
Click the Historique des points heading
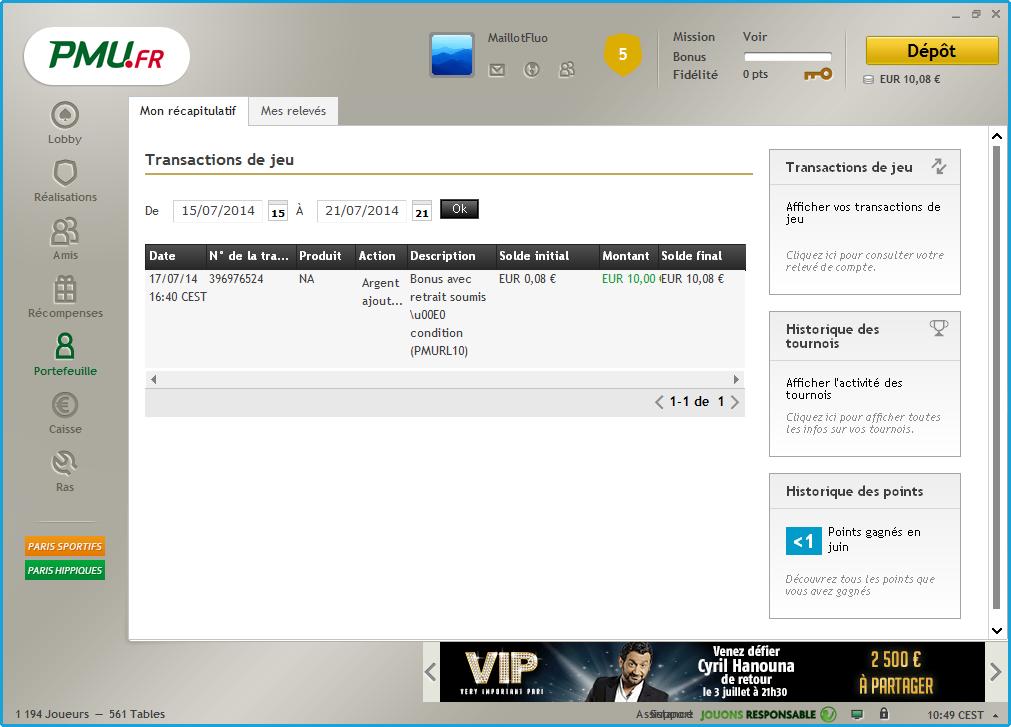click(854, 491)
